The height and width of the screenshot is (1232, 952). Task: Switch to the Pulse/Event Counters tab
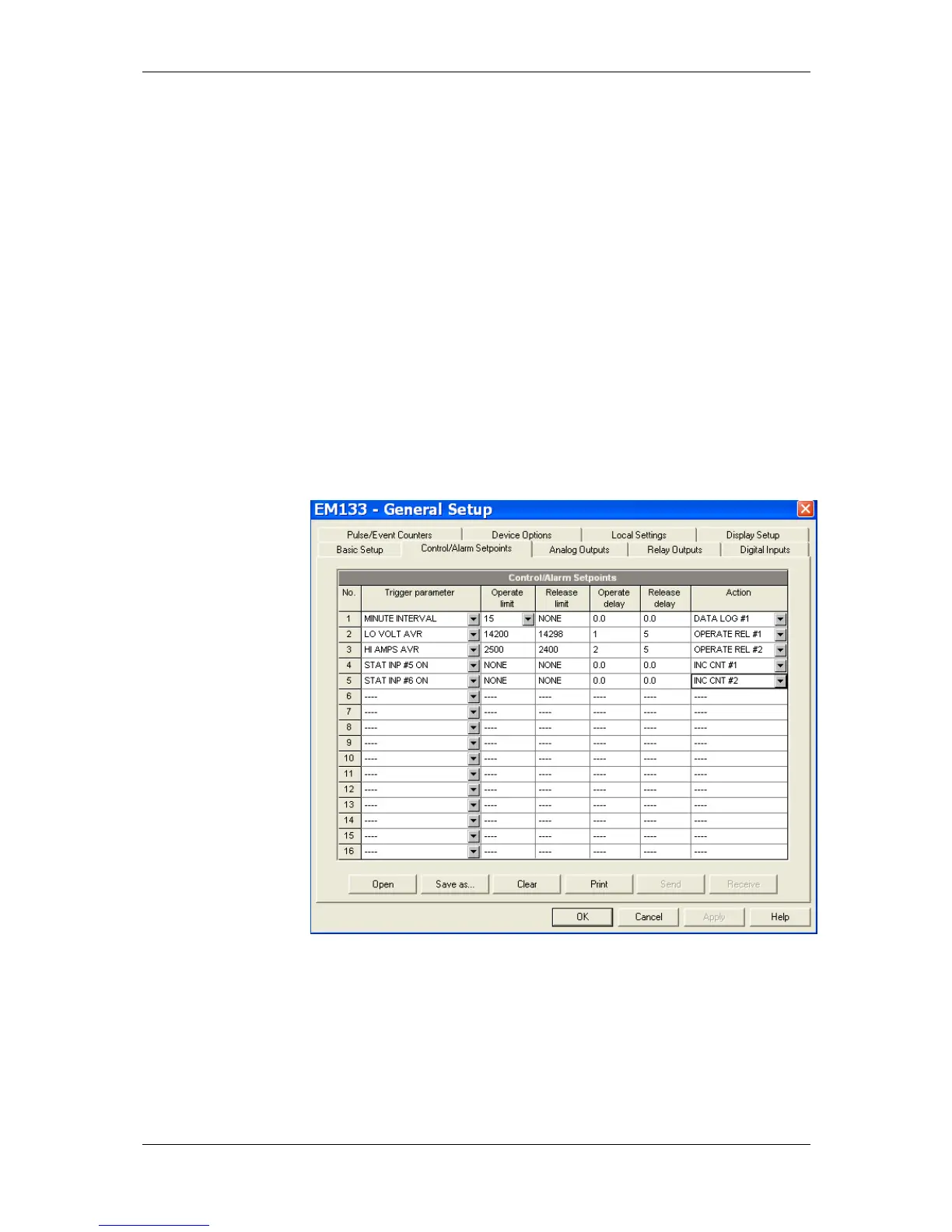[x=389, y=535]
